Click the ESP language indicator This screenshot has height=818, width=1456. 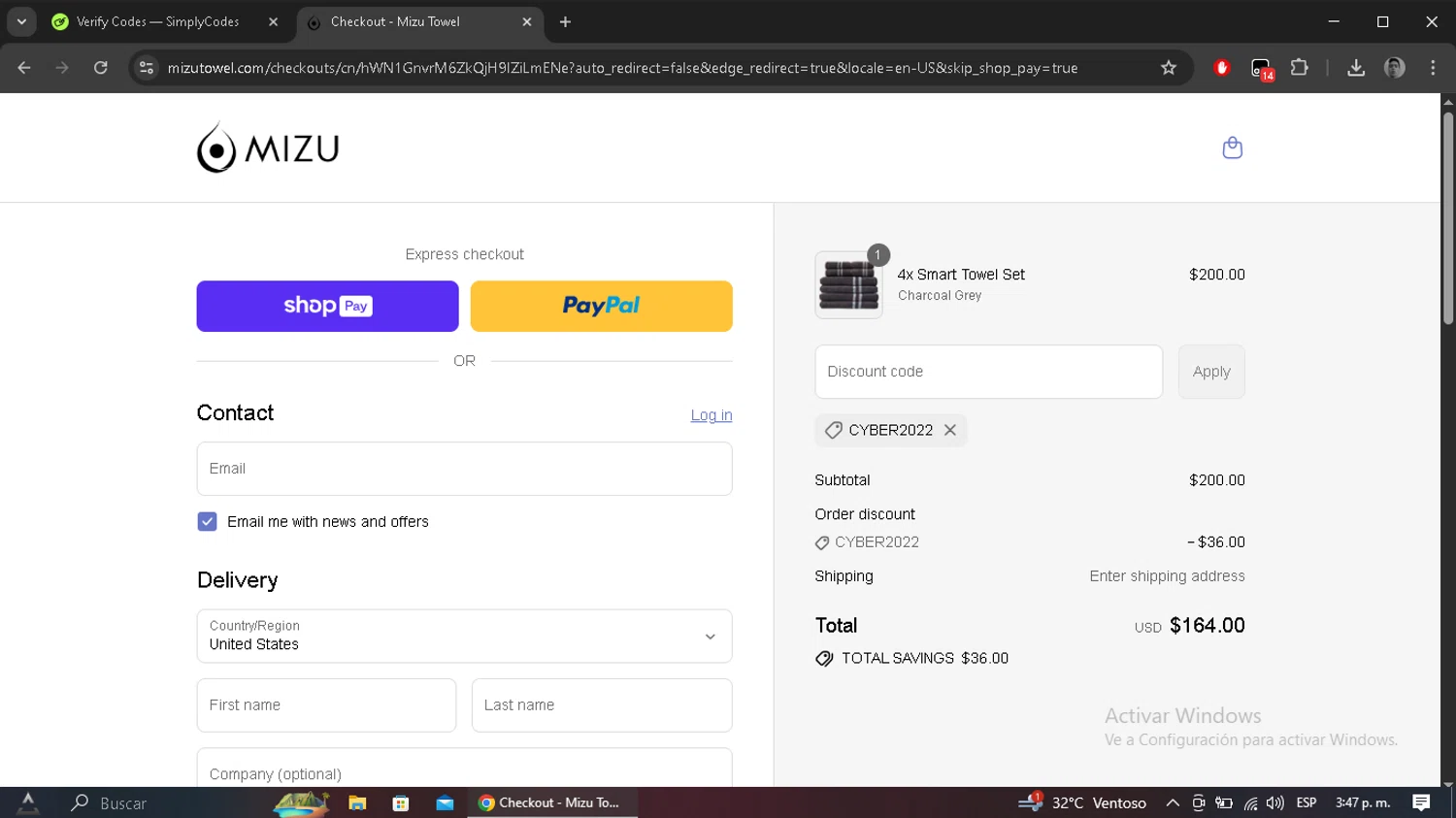1307,803
